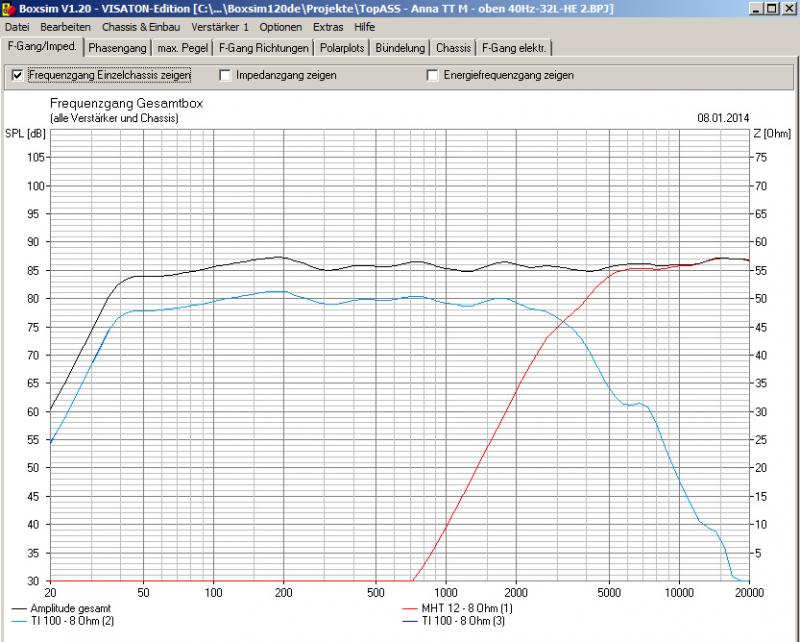Switch to the Phasengang tab
The width and height of the screenshot is (800, 642).
pos(117,48)
